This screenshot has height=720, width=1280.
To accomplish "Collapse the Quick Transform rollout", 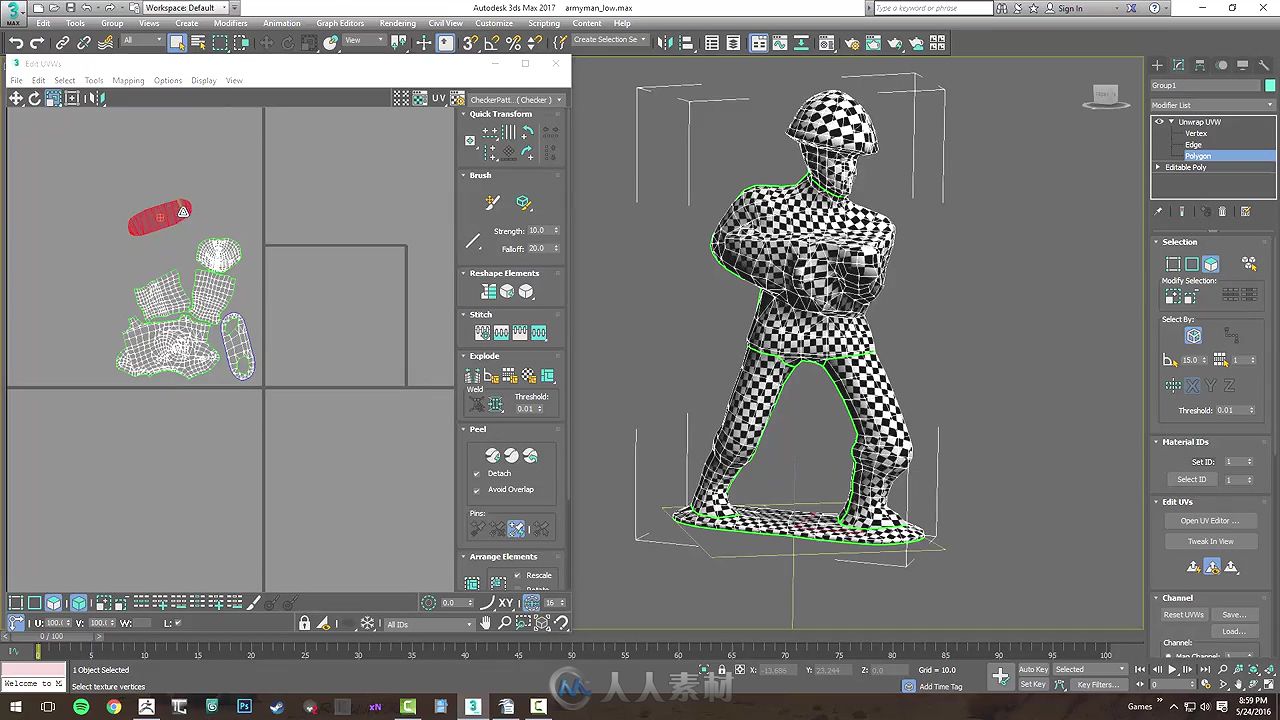I will pyautogui.click(x=500, y=114).
